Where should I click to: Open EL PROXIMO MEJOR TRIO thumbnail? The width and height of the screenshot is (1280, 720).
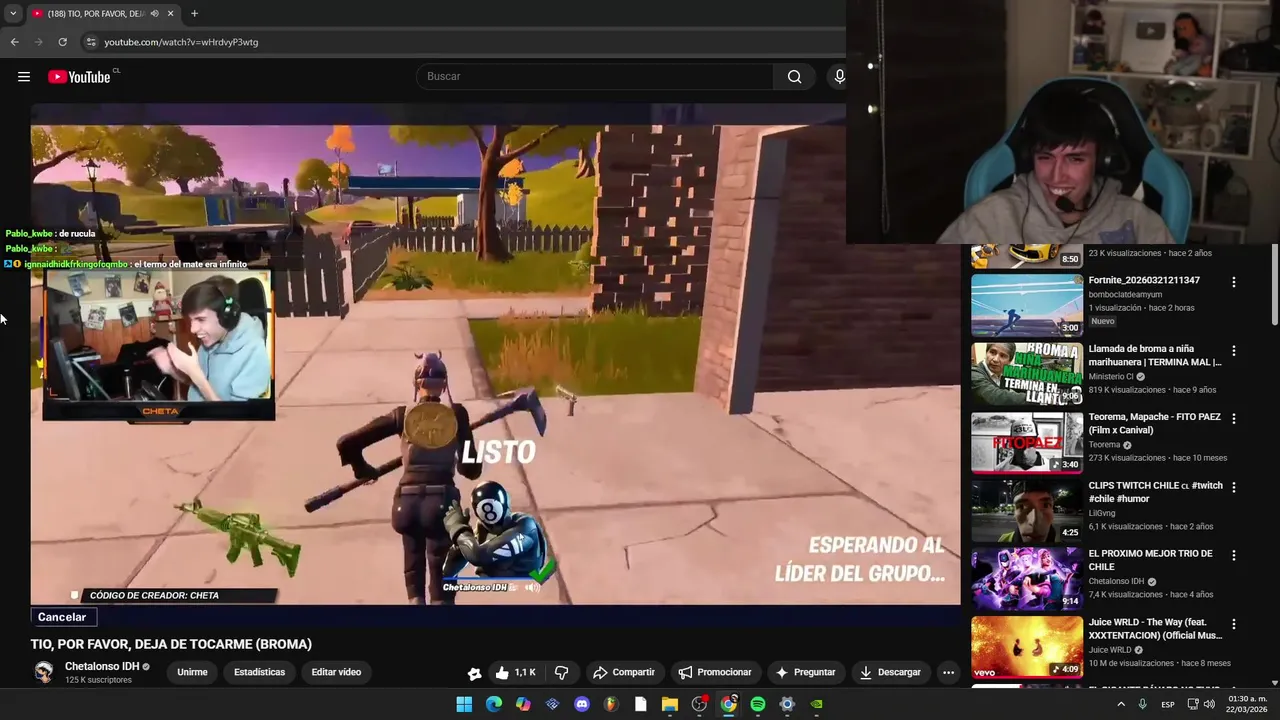click(1027, 579)
